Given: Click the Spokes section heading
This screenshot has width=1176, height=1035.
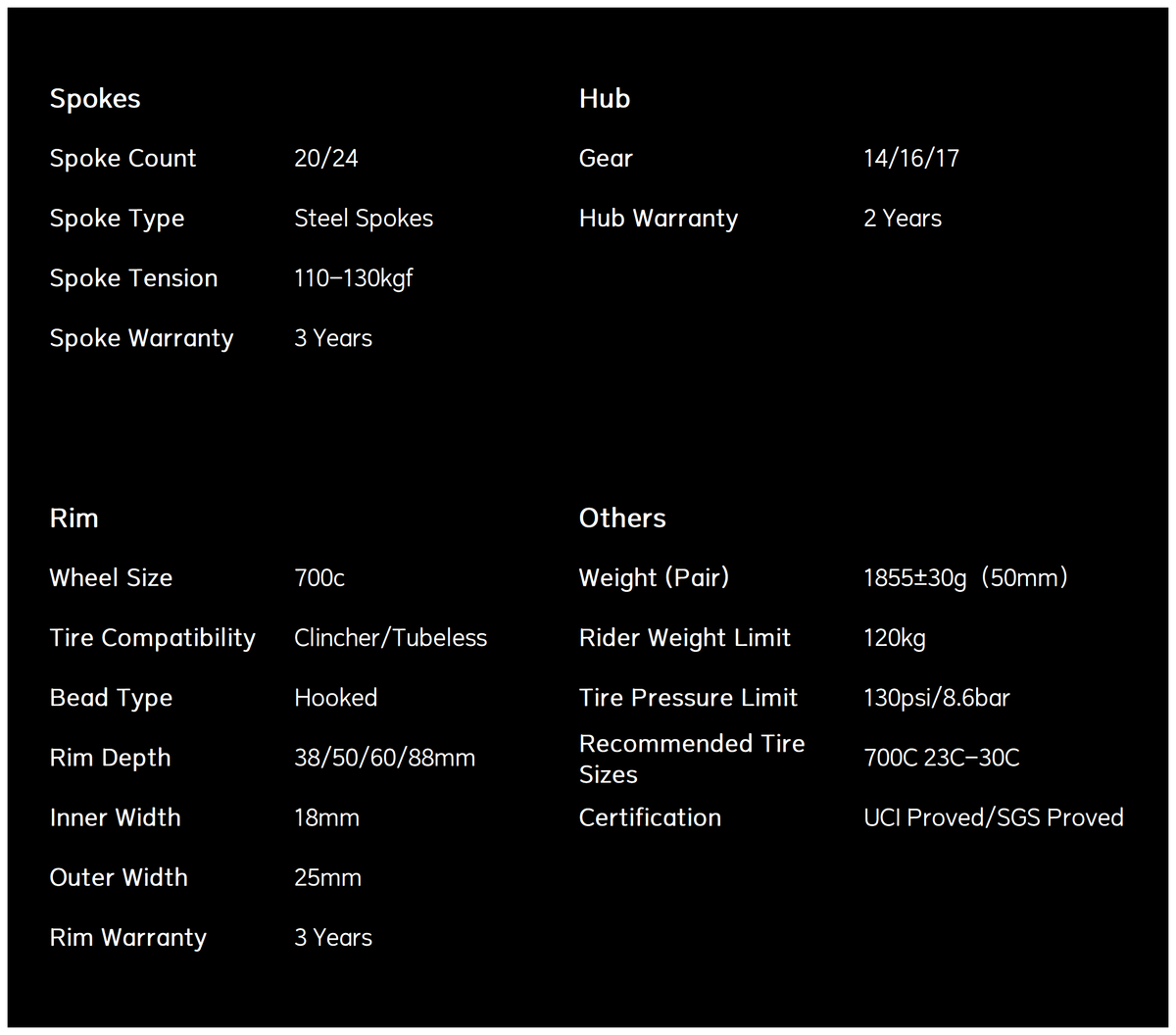Looking at the screenshot, I should tap(95, 99).
